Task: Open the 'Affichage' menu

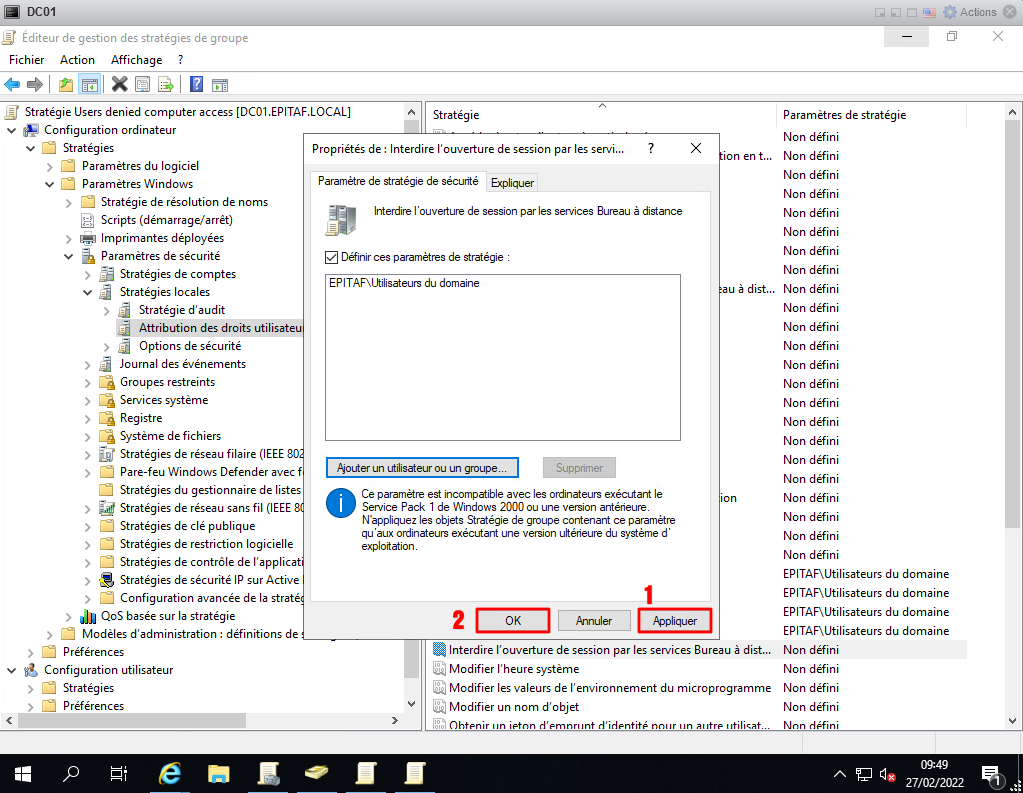Action: tap(136, 60)
